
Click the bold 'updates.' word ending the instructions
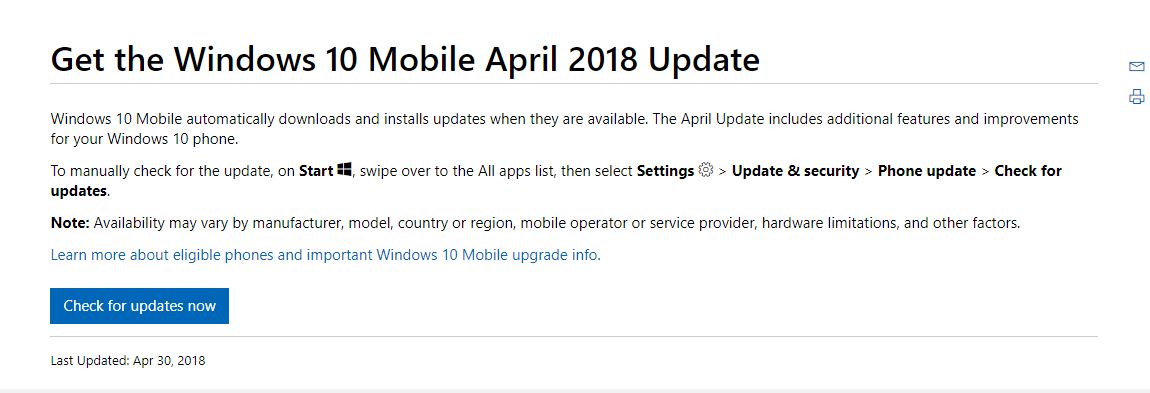coord(80,191)
